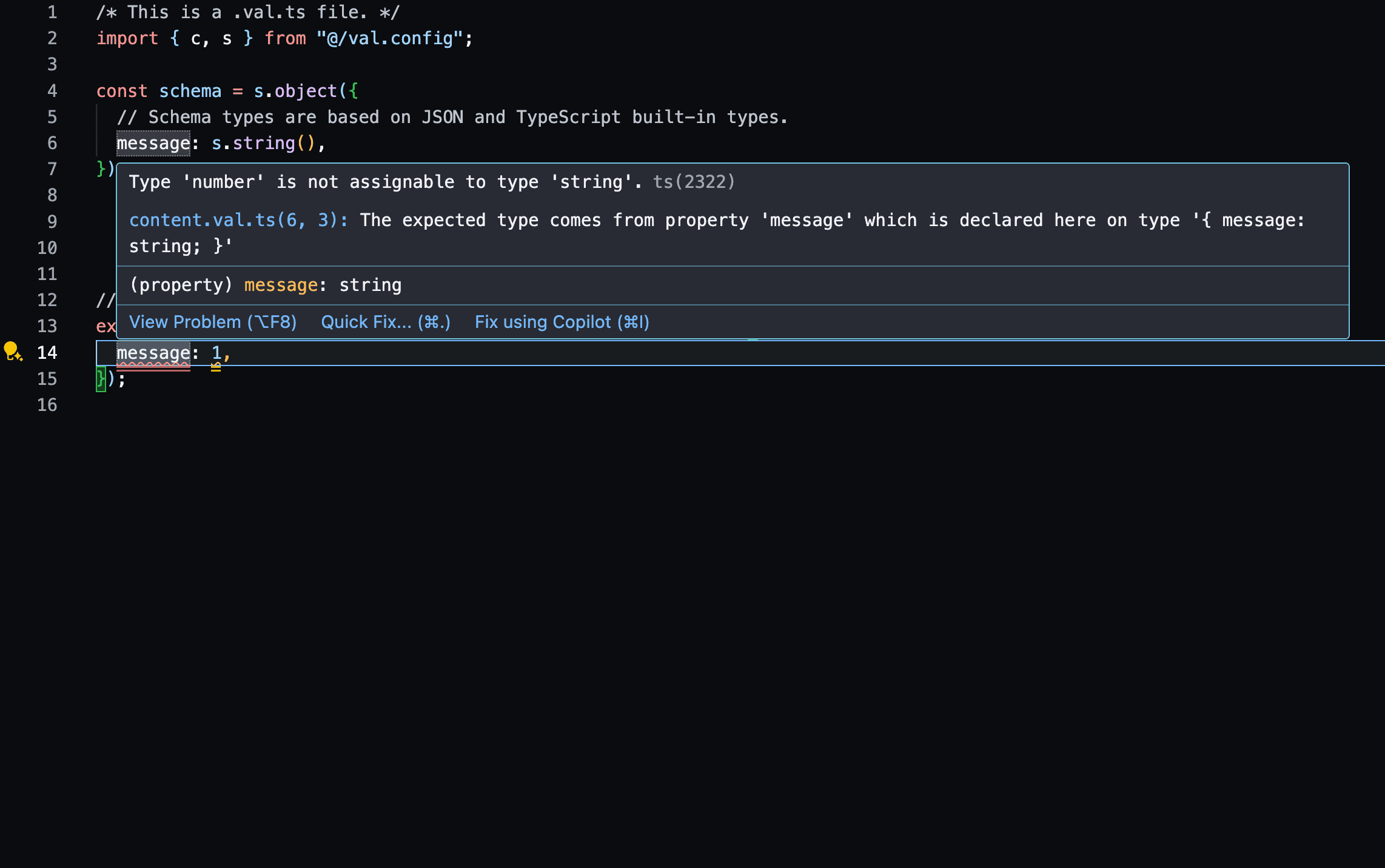
Task: Click the import statement on line 2
Action: click(129, 38)
